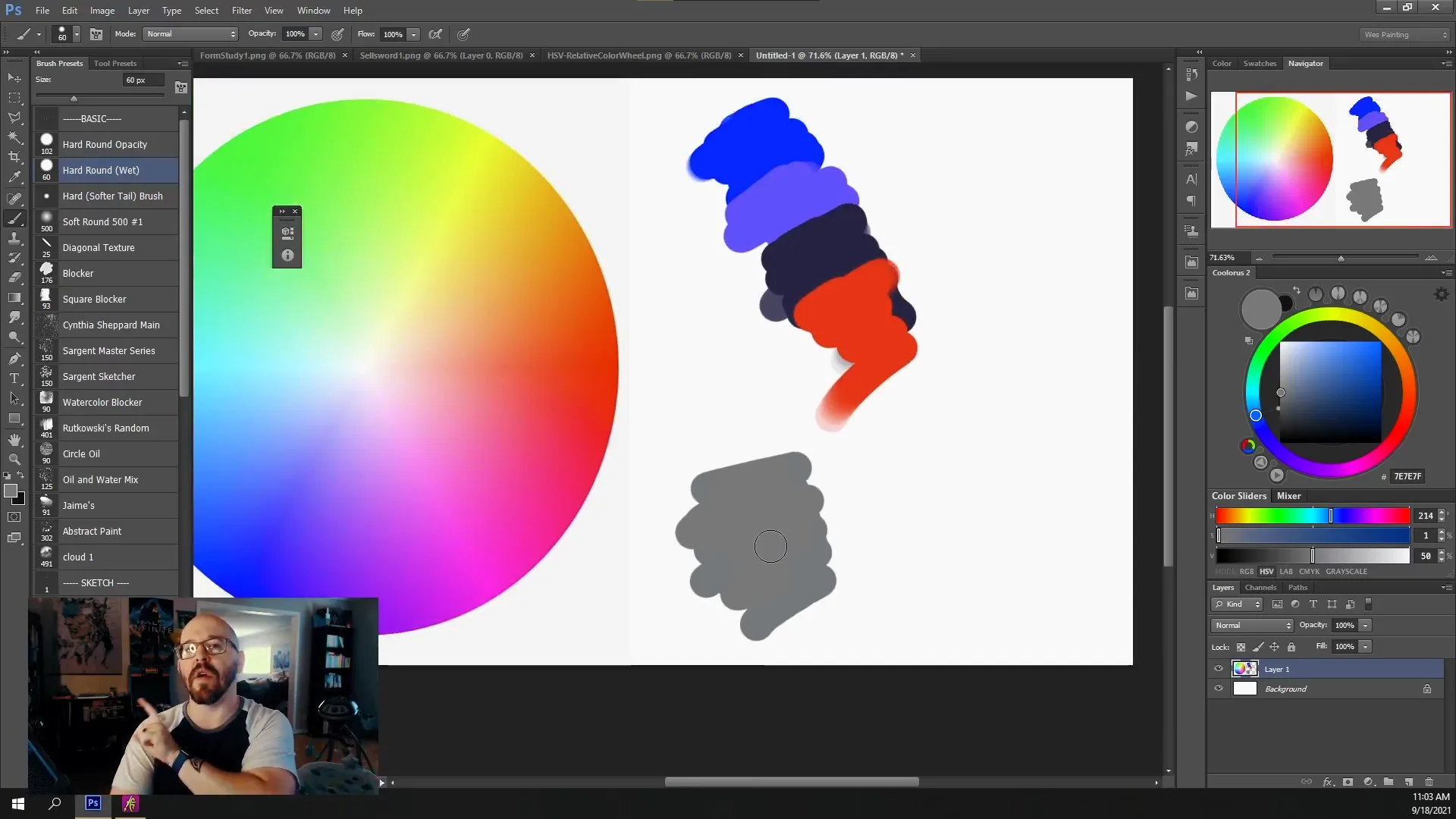The image size is (1456, 819).
Task: Switch to the Mixer panel
Action: click(1288, 496)
